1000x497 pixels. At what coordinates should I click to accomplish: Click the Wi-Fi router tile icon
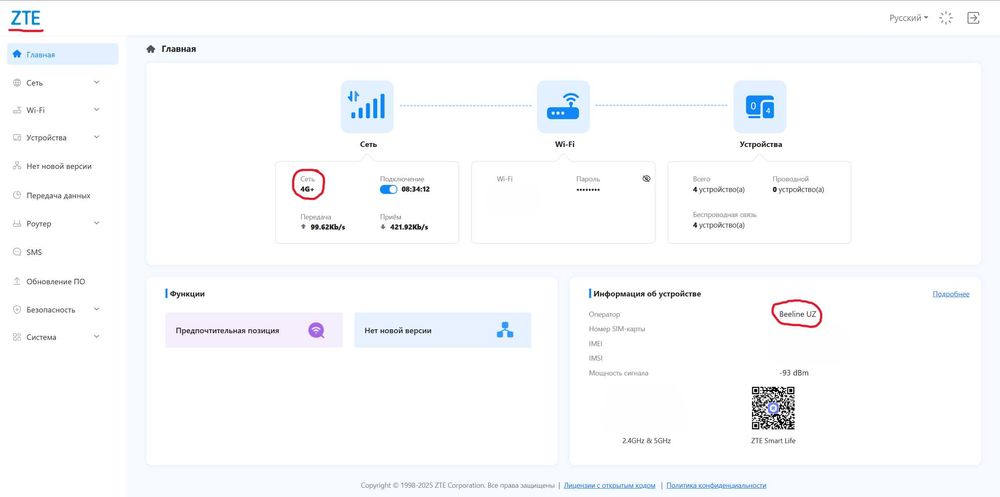pos(563,107)
